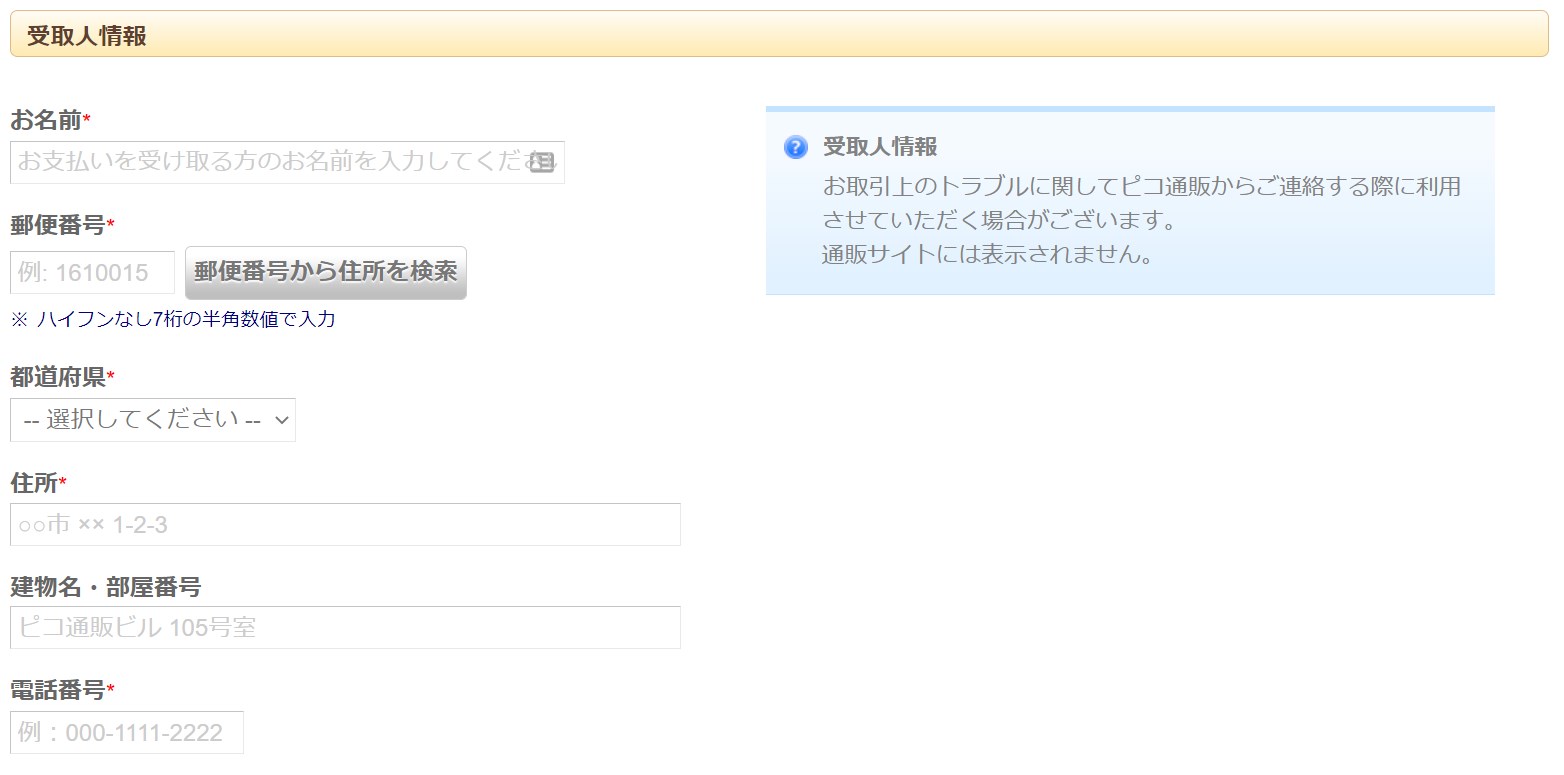Viewport: 1564px width, 775px height.
Task: Click the autofill contact icon in name field
Action: (541, 162)
